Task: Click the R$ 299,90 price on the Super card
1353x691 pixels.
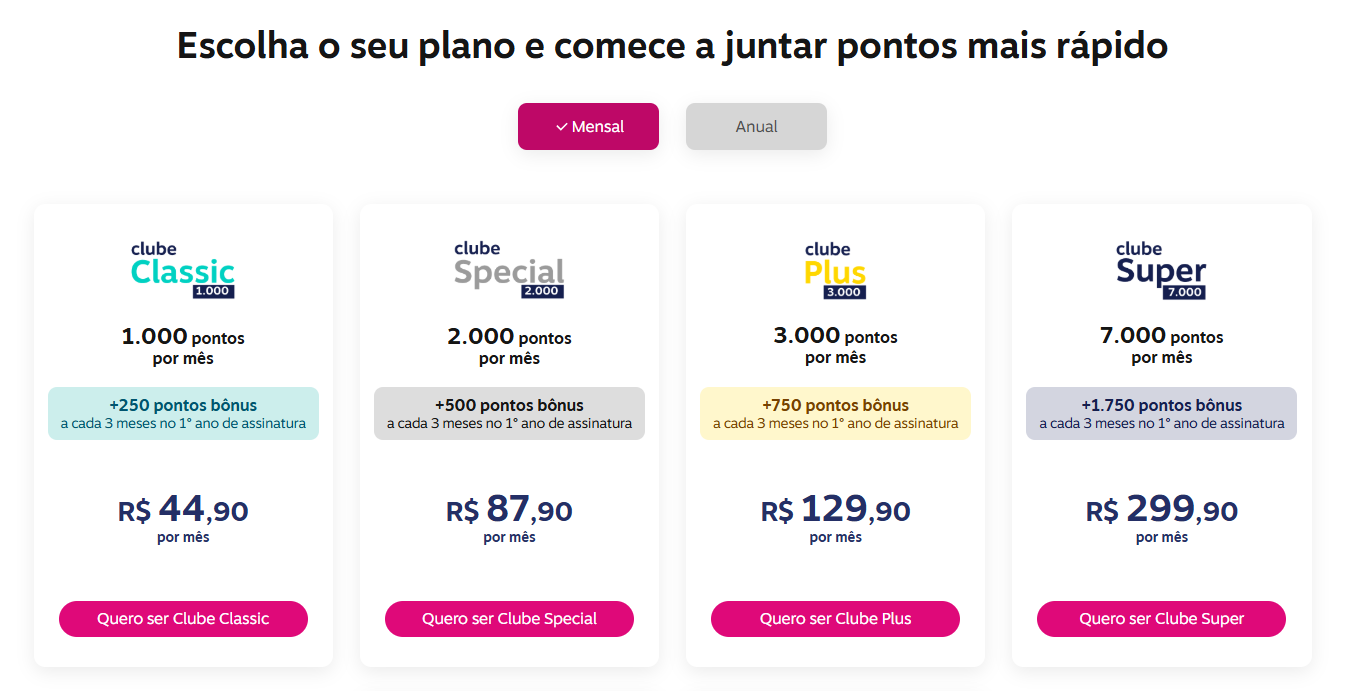Action: pyautogui.click(x=1160, y=510)
